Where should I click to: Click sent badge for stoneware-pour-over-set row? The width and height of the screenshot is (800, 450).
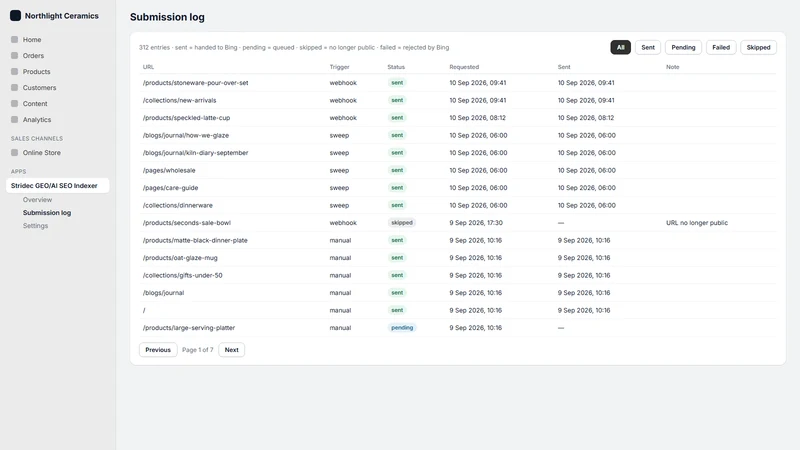click(x=397, y=83)
